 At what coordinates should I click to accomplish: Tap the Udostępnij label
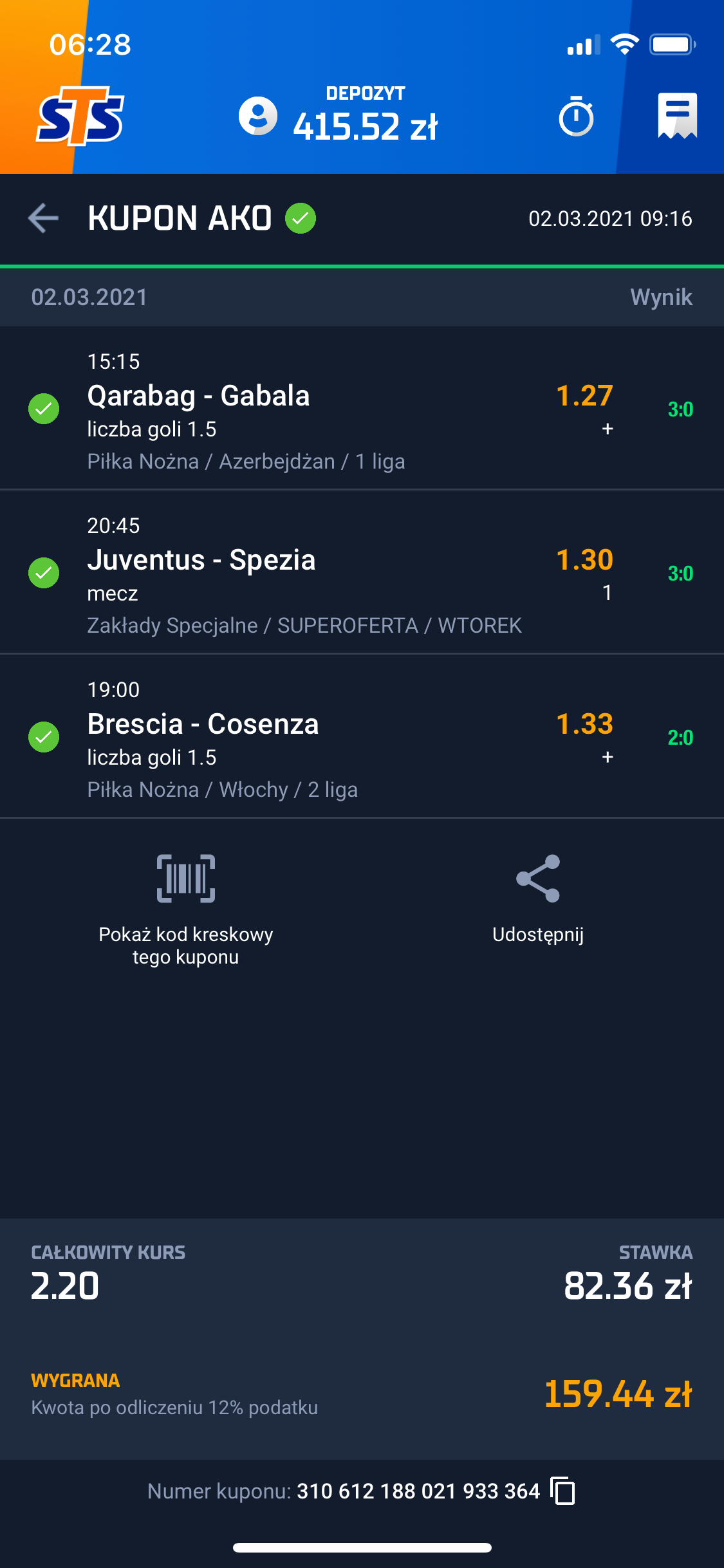point(538,935)
